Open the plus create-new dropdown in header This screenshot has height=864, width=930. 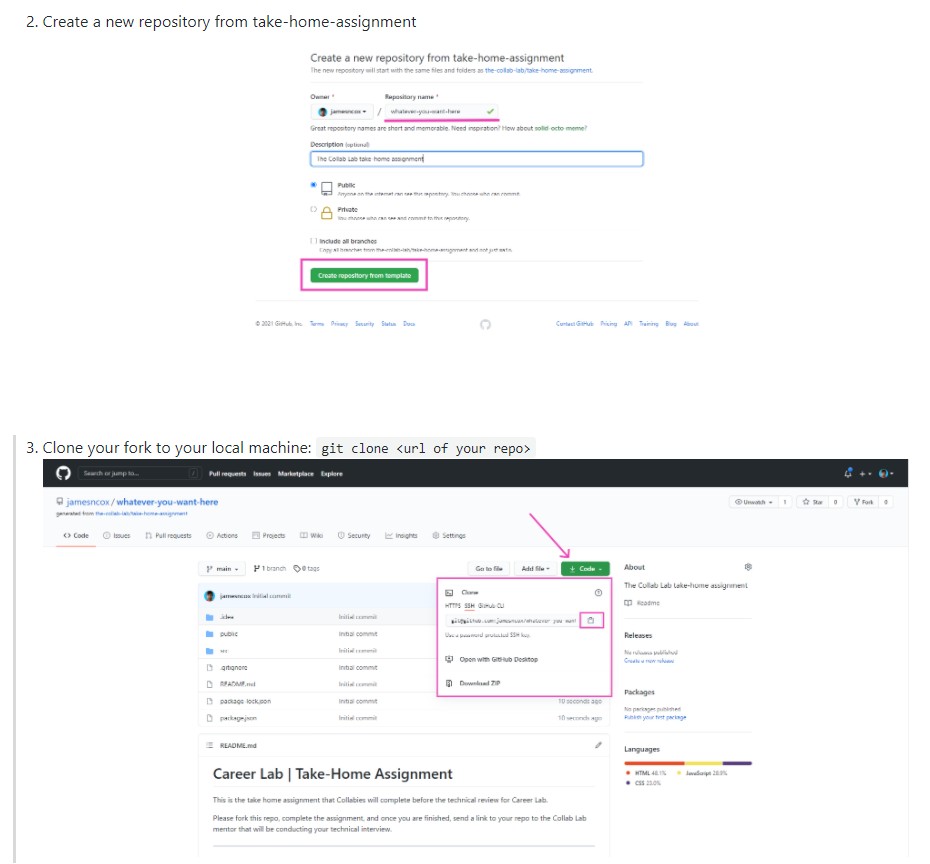coord(865,474)
